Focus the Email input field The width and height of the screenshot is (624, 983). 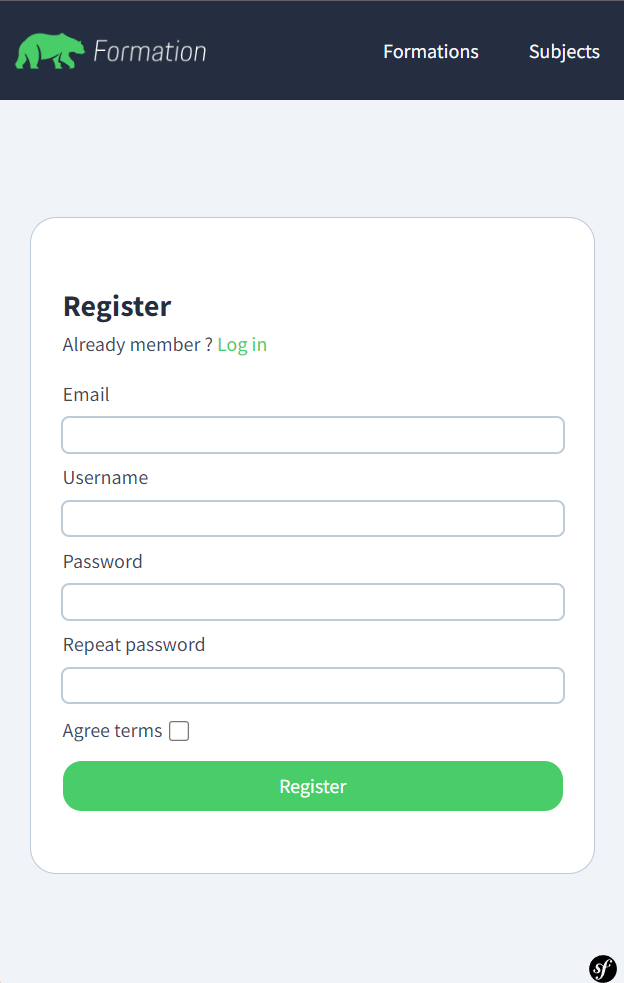(x=312, y=435)
